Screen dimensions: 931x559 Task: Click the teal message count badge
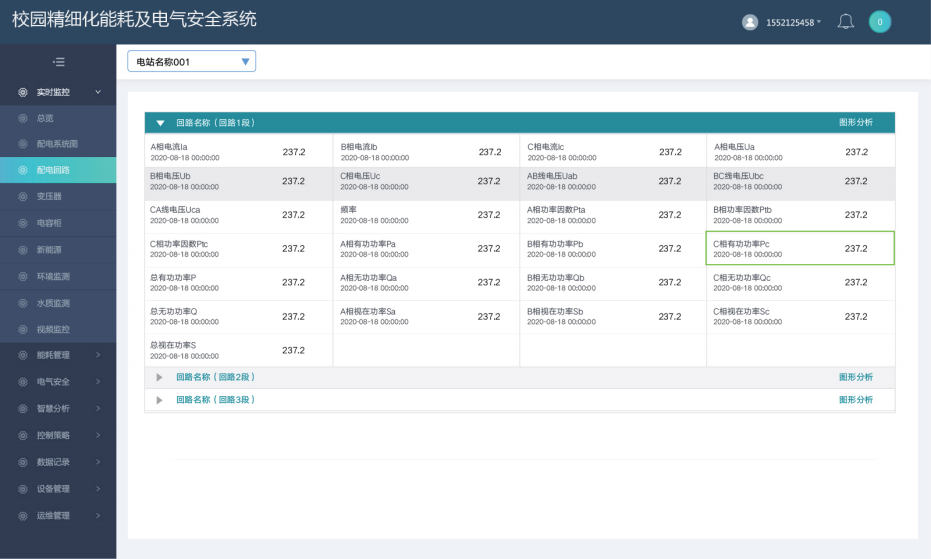click(x=879, y=22)
